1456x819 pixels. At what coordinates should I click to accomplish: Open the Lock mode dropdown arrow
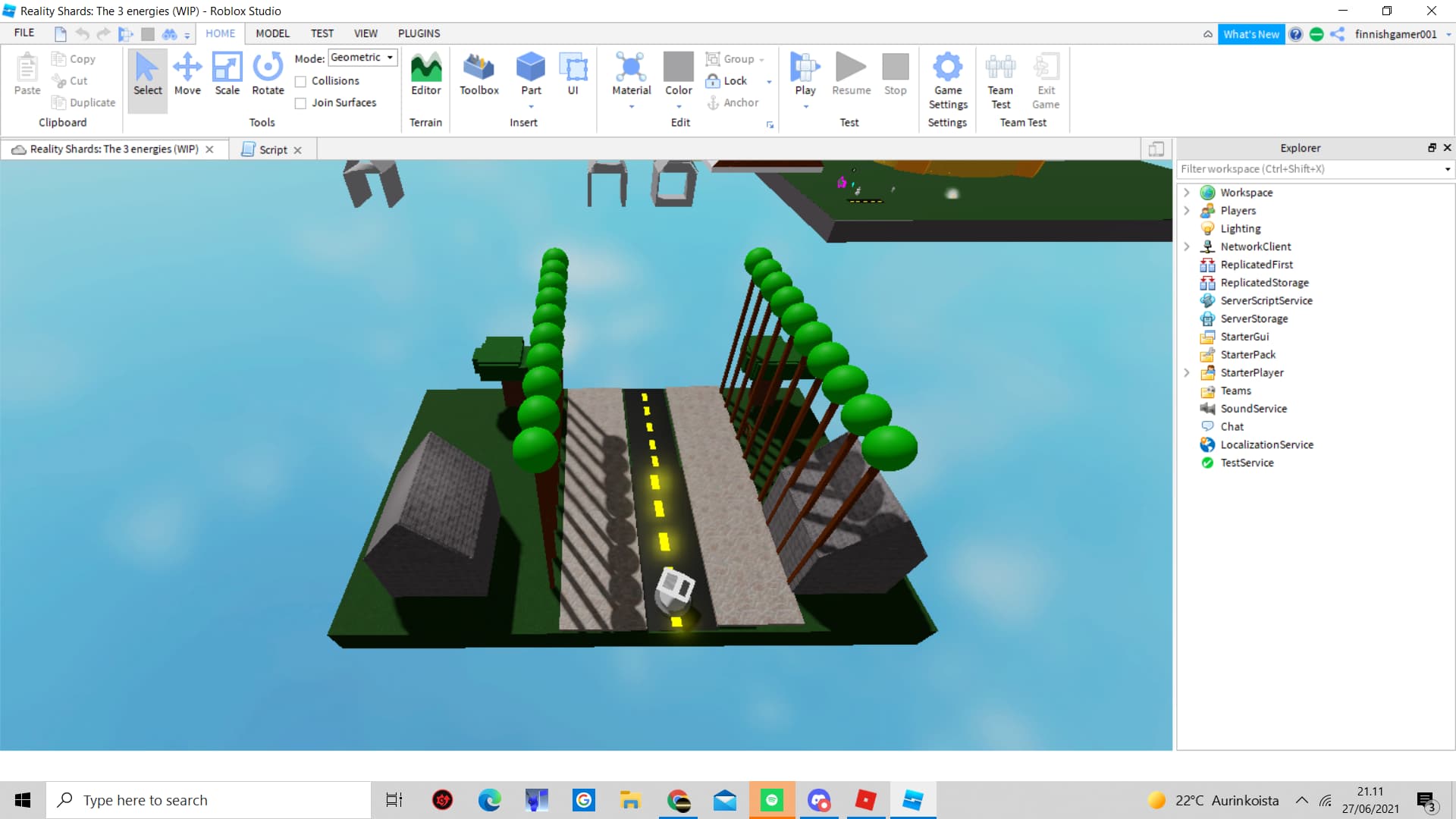769,82
